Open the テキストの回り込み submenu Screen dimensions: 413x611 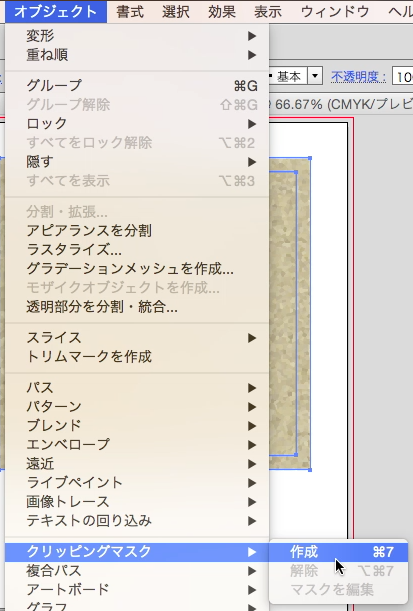(x=137, y=521)
